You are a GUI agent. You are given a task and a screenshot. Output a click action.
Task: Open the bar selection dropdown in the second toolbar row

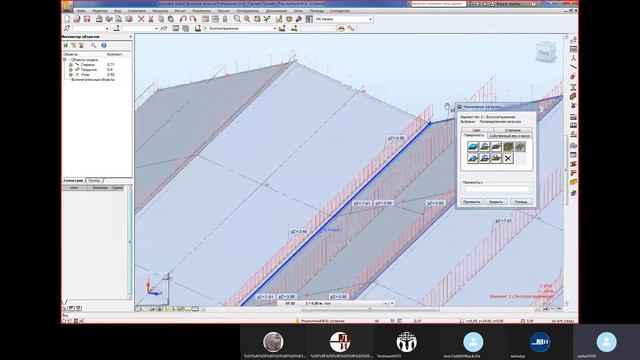click(x=156, y=29)
